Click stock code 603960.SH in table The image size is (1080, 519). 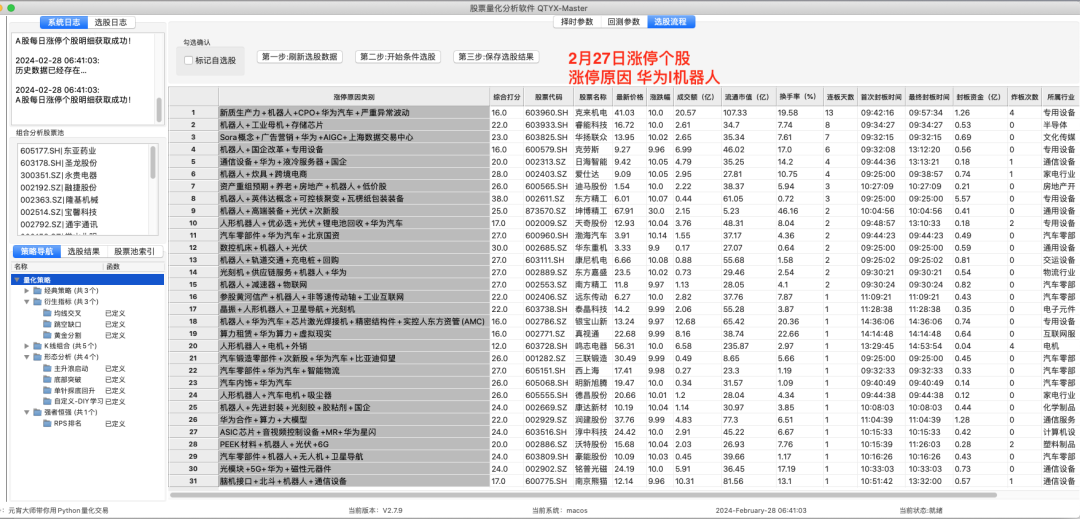tap(548, 112)
